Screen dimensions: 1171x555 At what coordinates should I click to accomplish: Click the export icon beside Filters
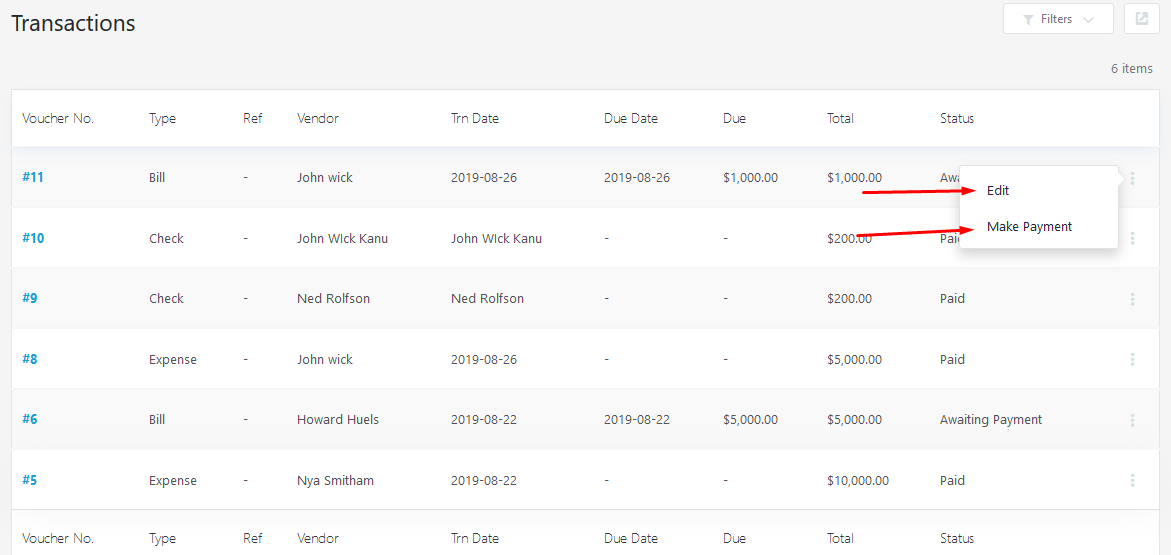click(x=1141, y=19)
